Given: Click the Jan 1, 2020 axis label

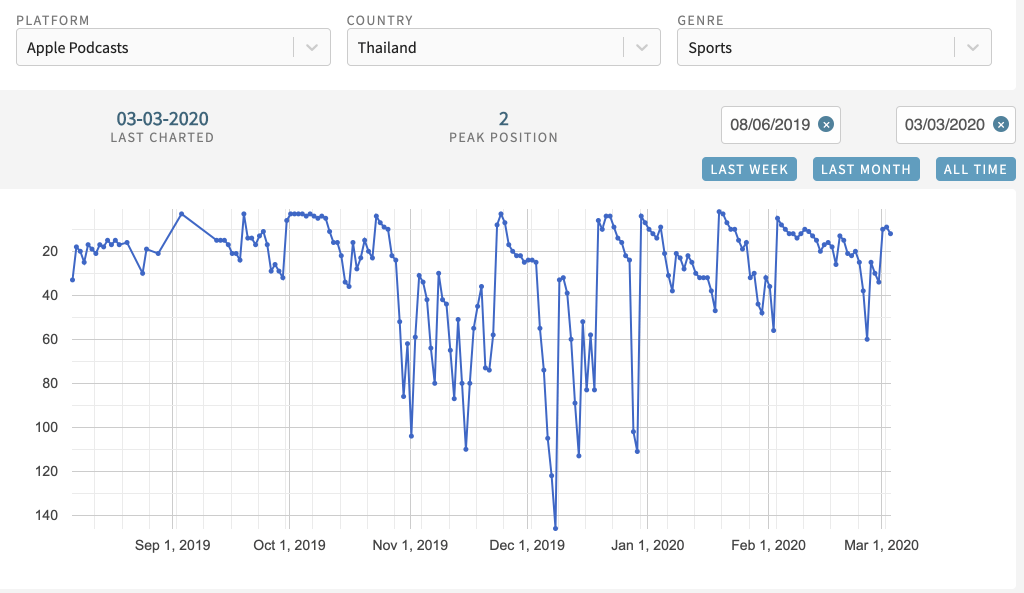Looking at the screenshot, I should click(x=646, y=545).
